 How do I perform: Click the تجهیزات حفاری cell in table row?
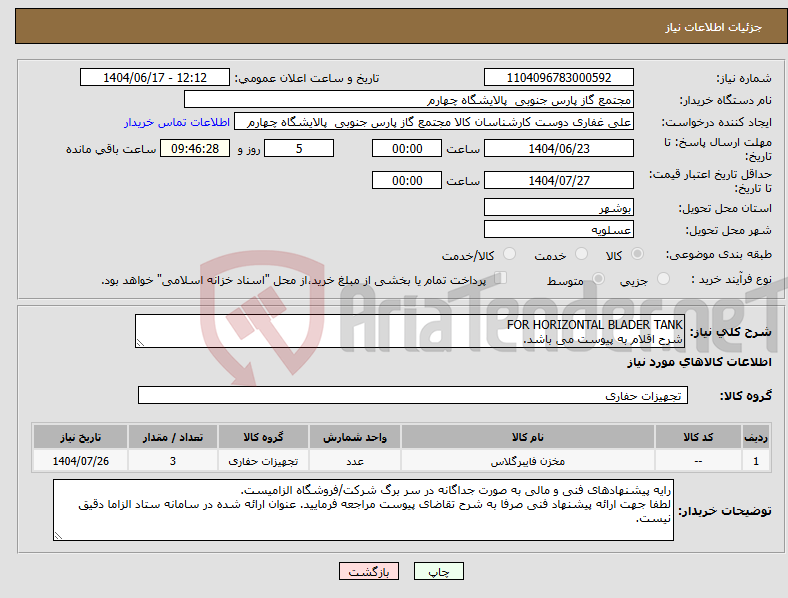(263, 461)
